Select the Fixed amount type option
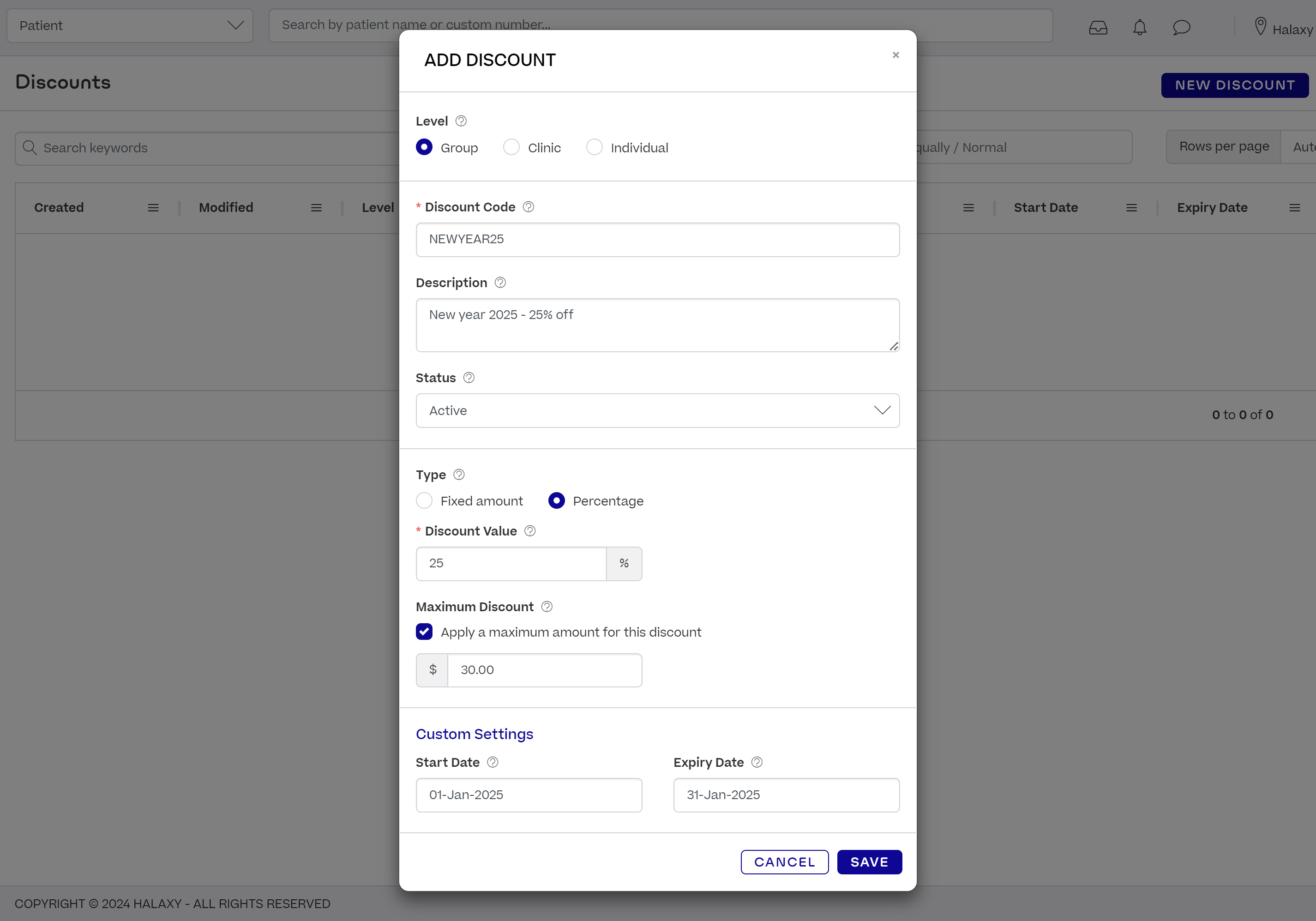The image size is (1316, 921). [x=424, y=501]
